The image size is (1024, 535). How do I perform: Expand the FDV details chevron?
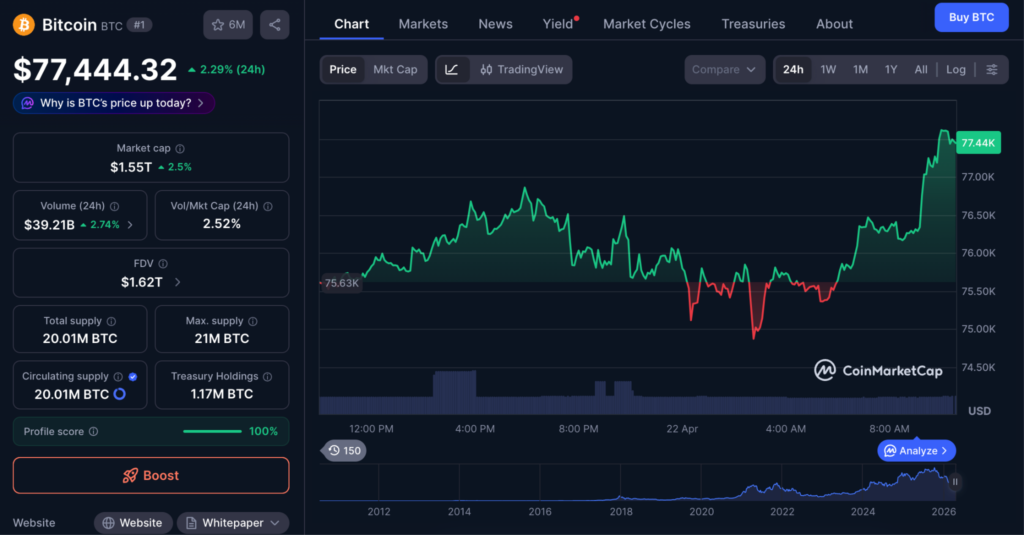point(178,282)
